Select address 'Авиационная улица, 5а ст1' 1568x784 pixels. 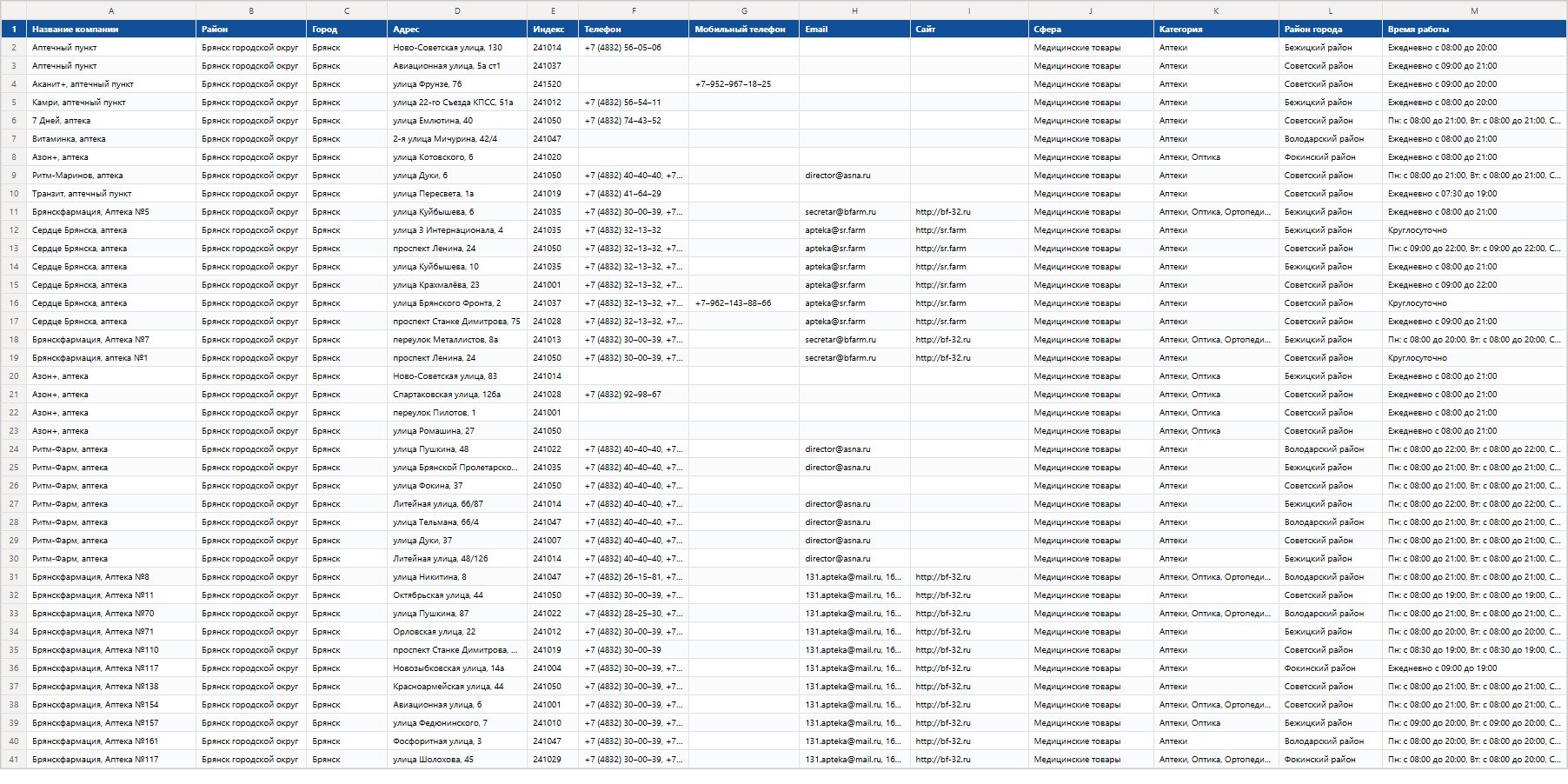point(457,66)
